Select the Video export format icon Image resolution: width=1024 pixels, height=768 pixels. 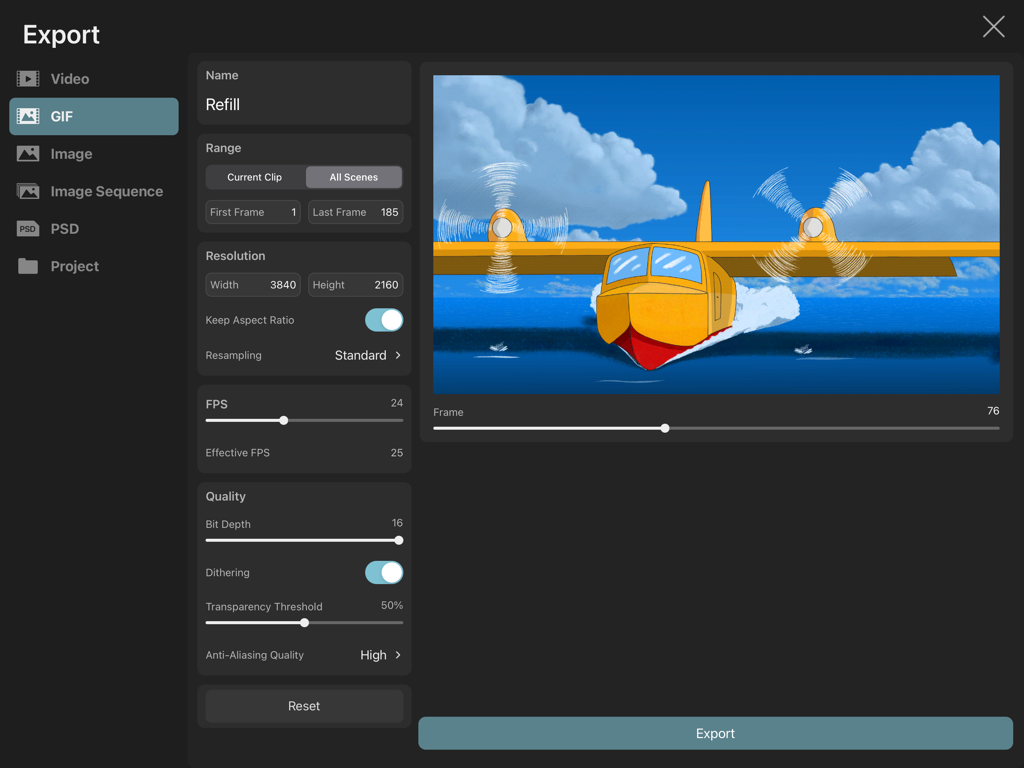click(x=30, y=78)
